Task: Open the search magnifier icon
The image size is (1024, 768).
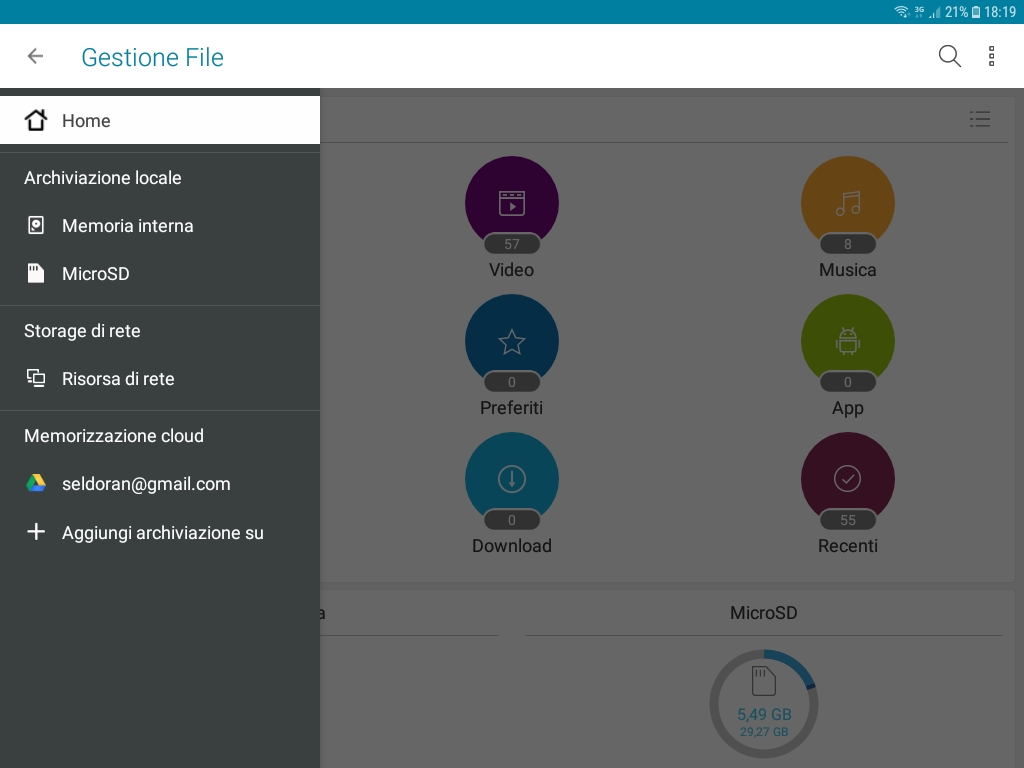Action: coord(950,56)
